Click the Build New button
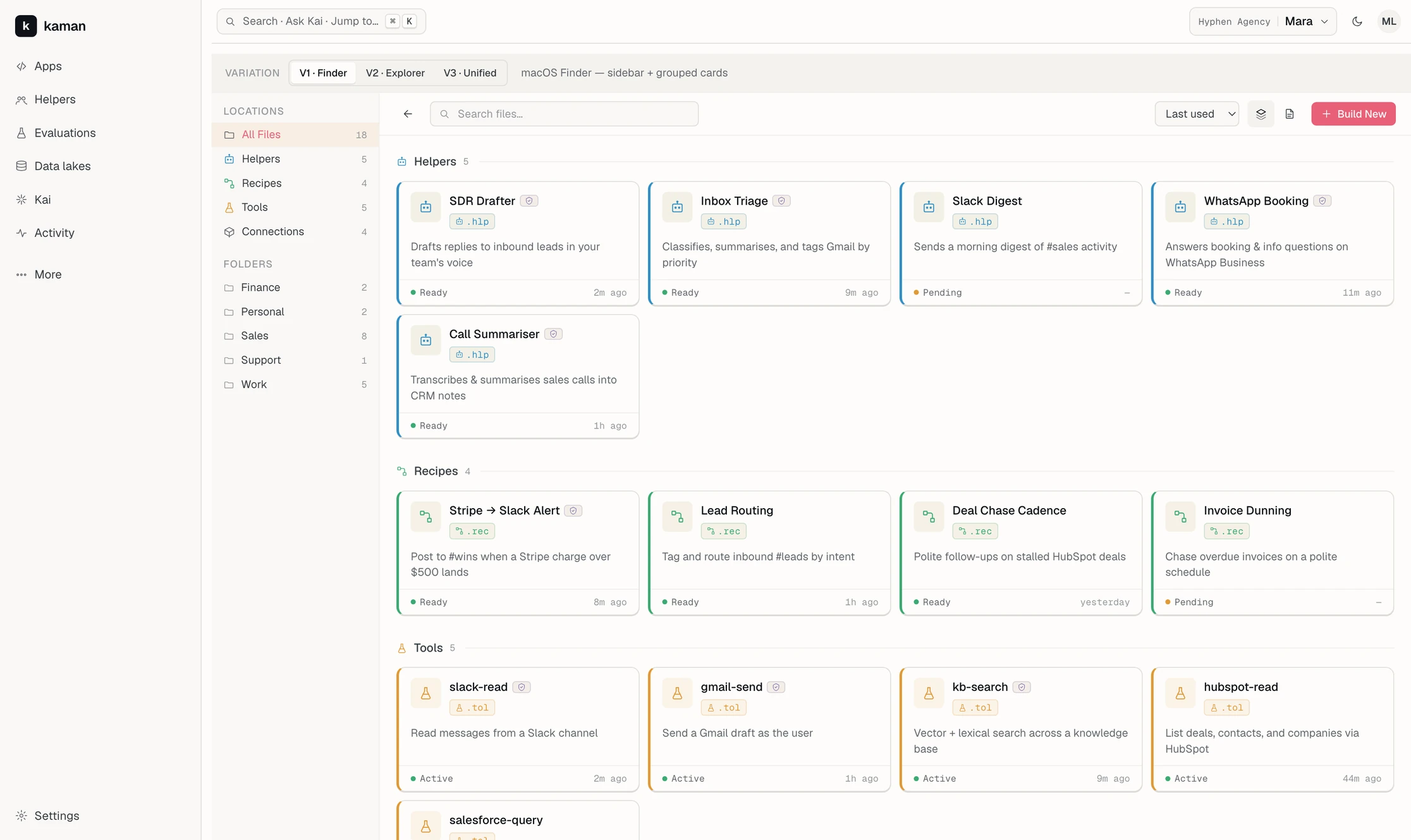 pos(1353,114)
